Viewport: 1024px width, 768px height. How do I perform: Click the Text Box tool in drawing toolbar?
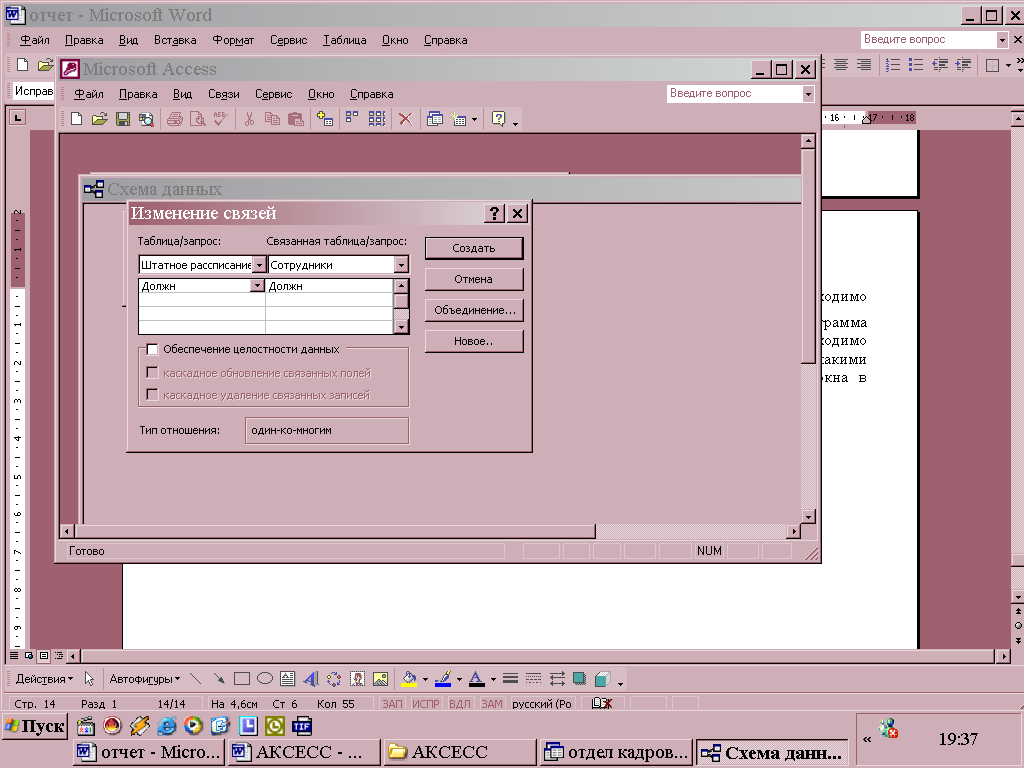[287, 679]
